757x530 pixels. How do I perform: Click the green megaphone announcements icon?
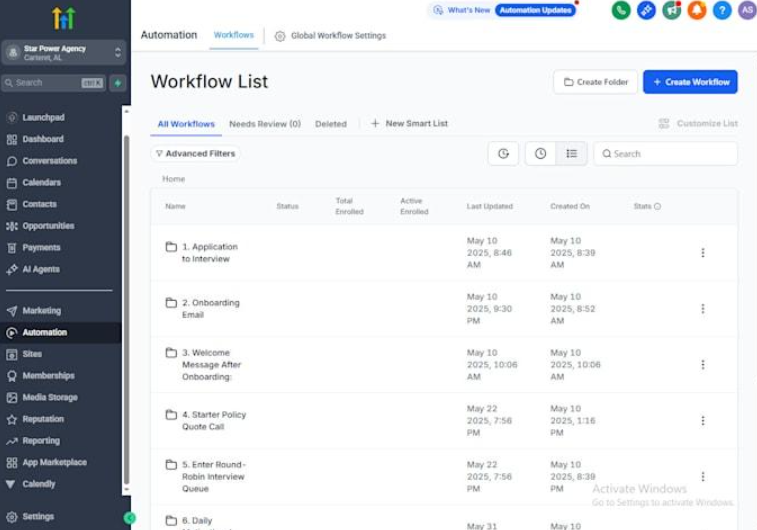tap(672, 10)
